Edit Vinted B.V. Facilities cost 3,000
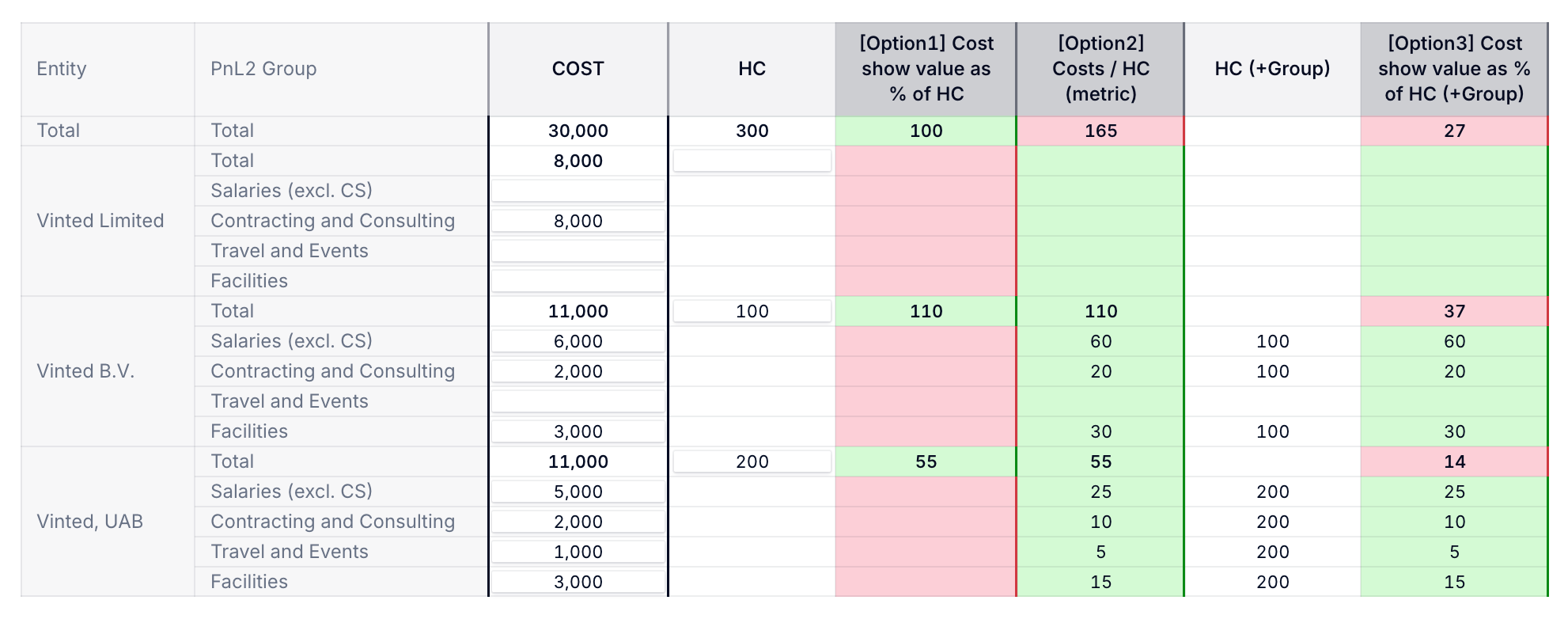This screenshot has height=619, width=1568. click(578, 431)
